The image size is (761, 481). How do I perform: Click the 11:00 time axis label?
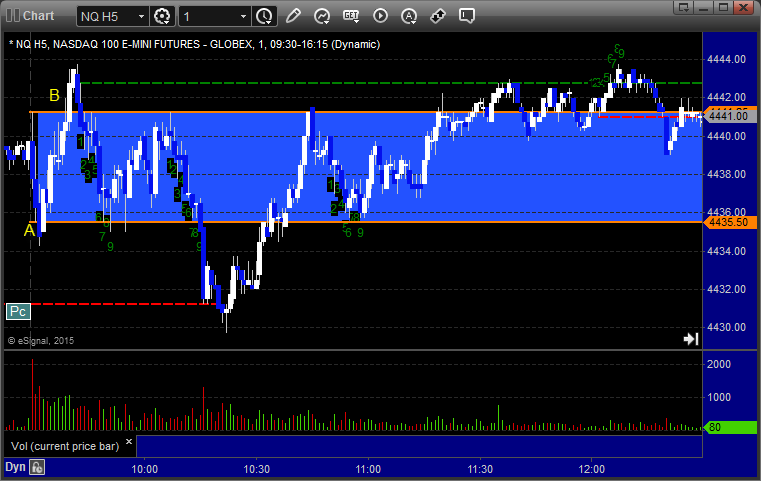(368, 469)
